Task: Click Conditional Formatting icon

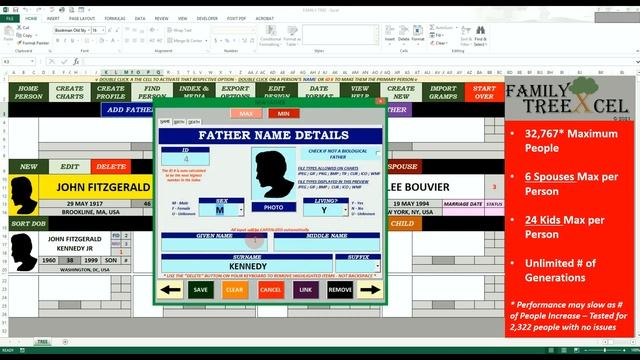Action: coord(270,31)
